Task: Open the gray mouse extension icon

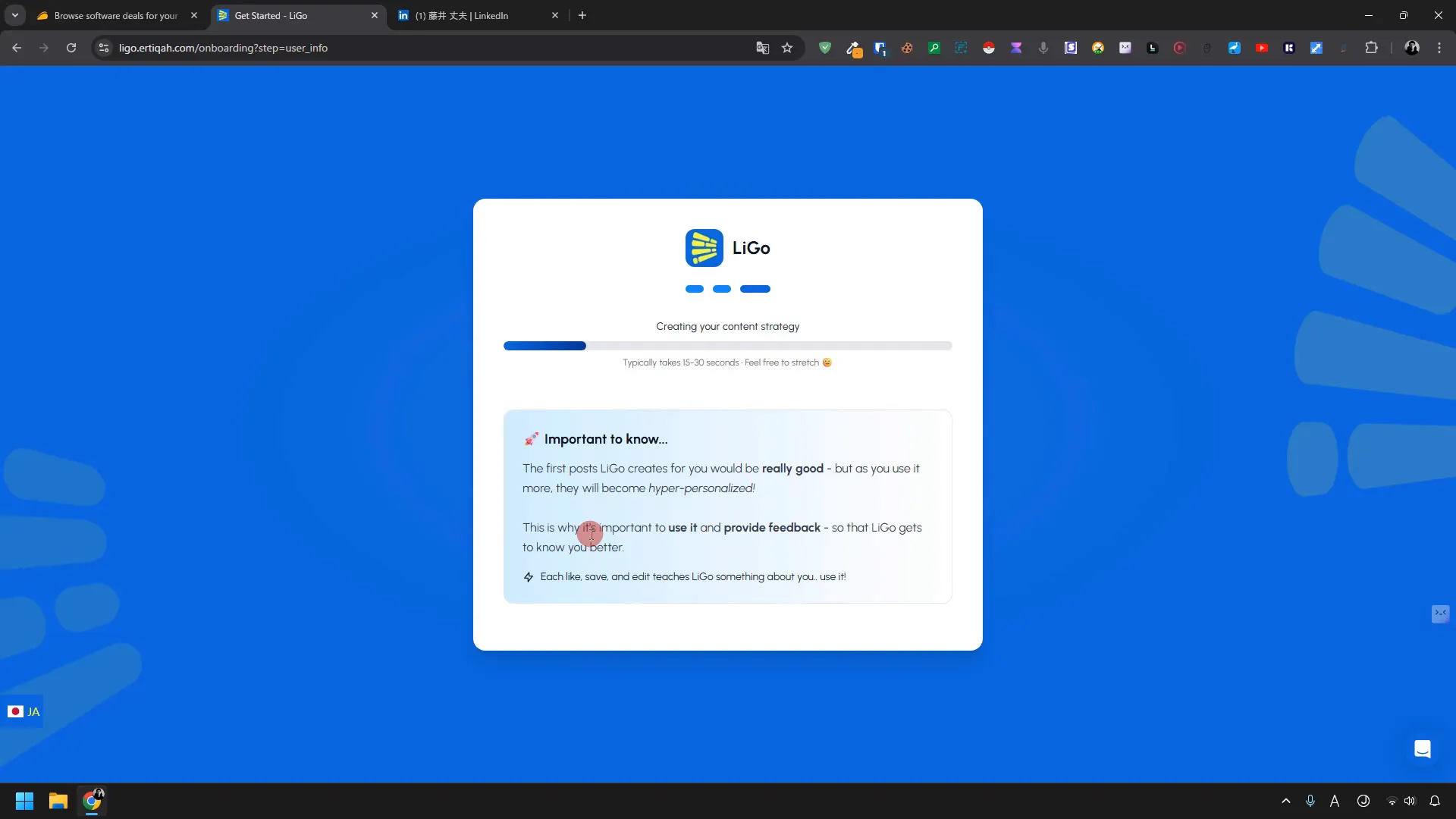Action: pos(1207,48)
